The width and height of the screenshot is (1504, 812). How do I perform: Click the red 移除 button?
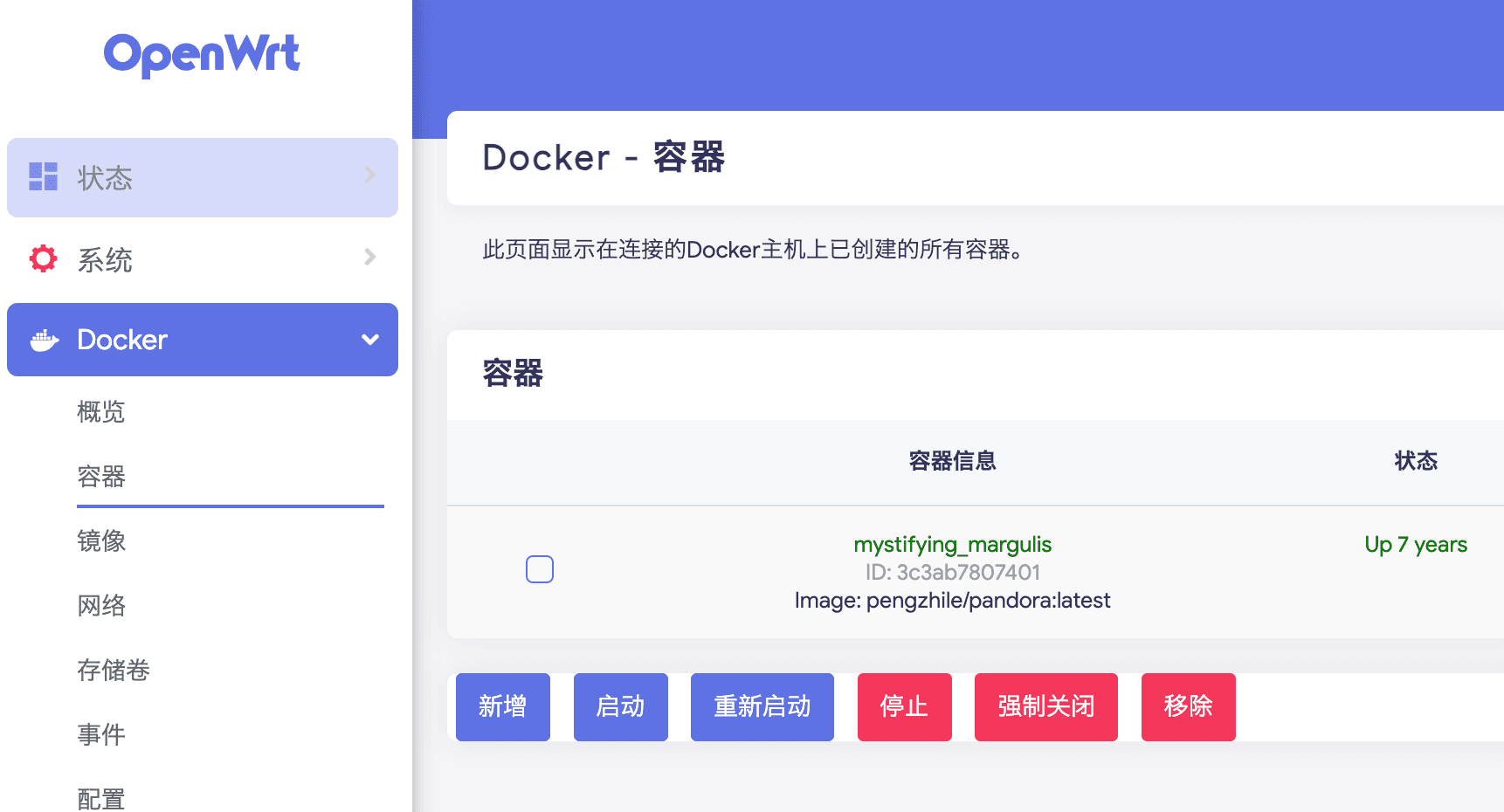[1189, 707]
